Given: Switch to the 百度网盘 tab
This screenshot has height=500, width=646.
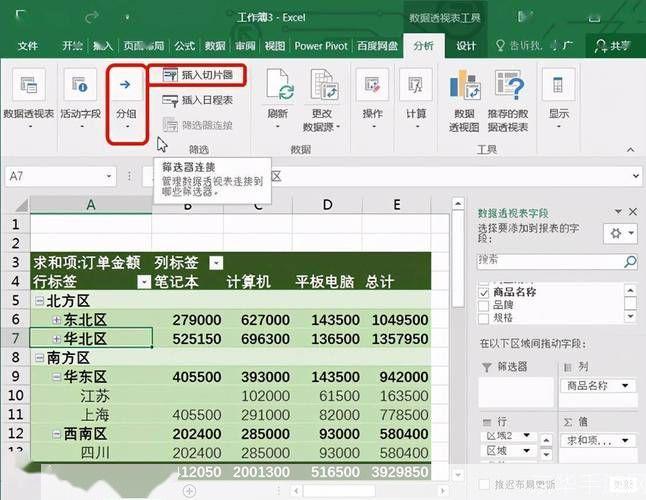Looking at the screenshot, I should click(377, 46).
